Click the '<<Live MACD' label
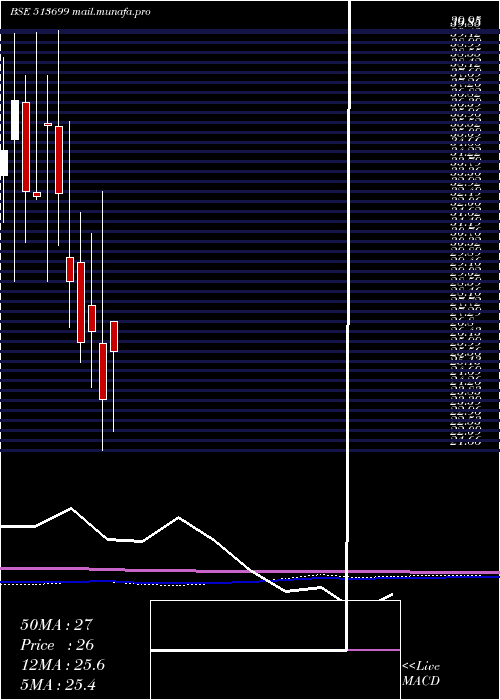500x700 pixels. [421, 674]
